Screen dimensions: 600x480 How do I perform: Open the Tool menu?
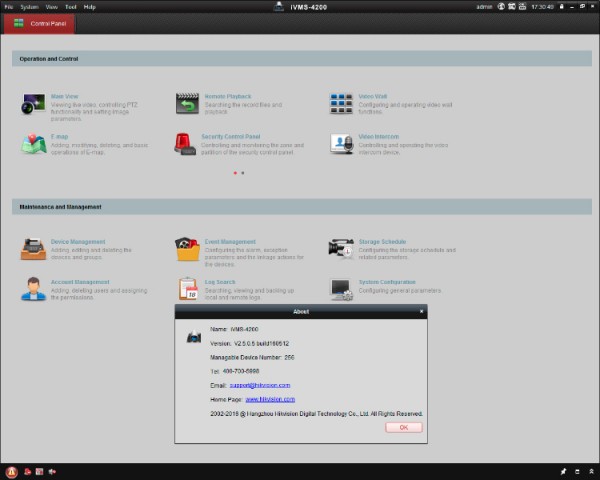[71, 7]
